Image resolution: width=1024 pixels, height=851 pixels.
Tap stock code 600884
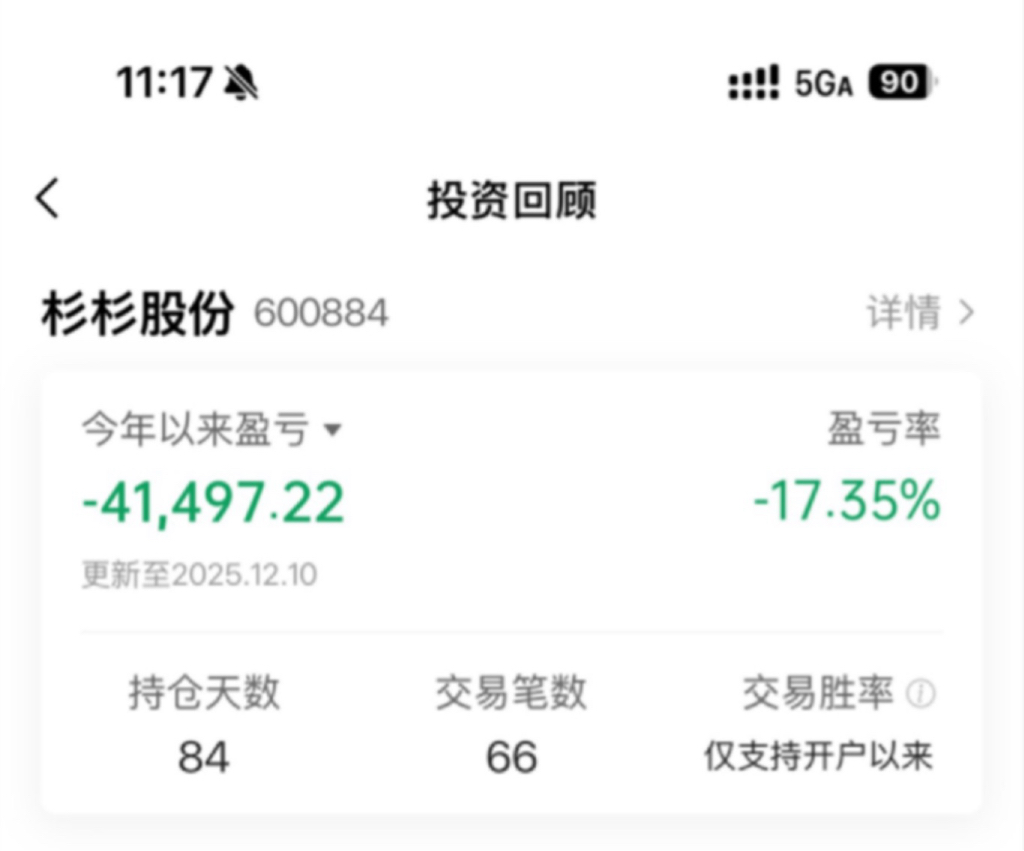321,313
